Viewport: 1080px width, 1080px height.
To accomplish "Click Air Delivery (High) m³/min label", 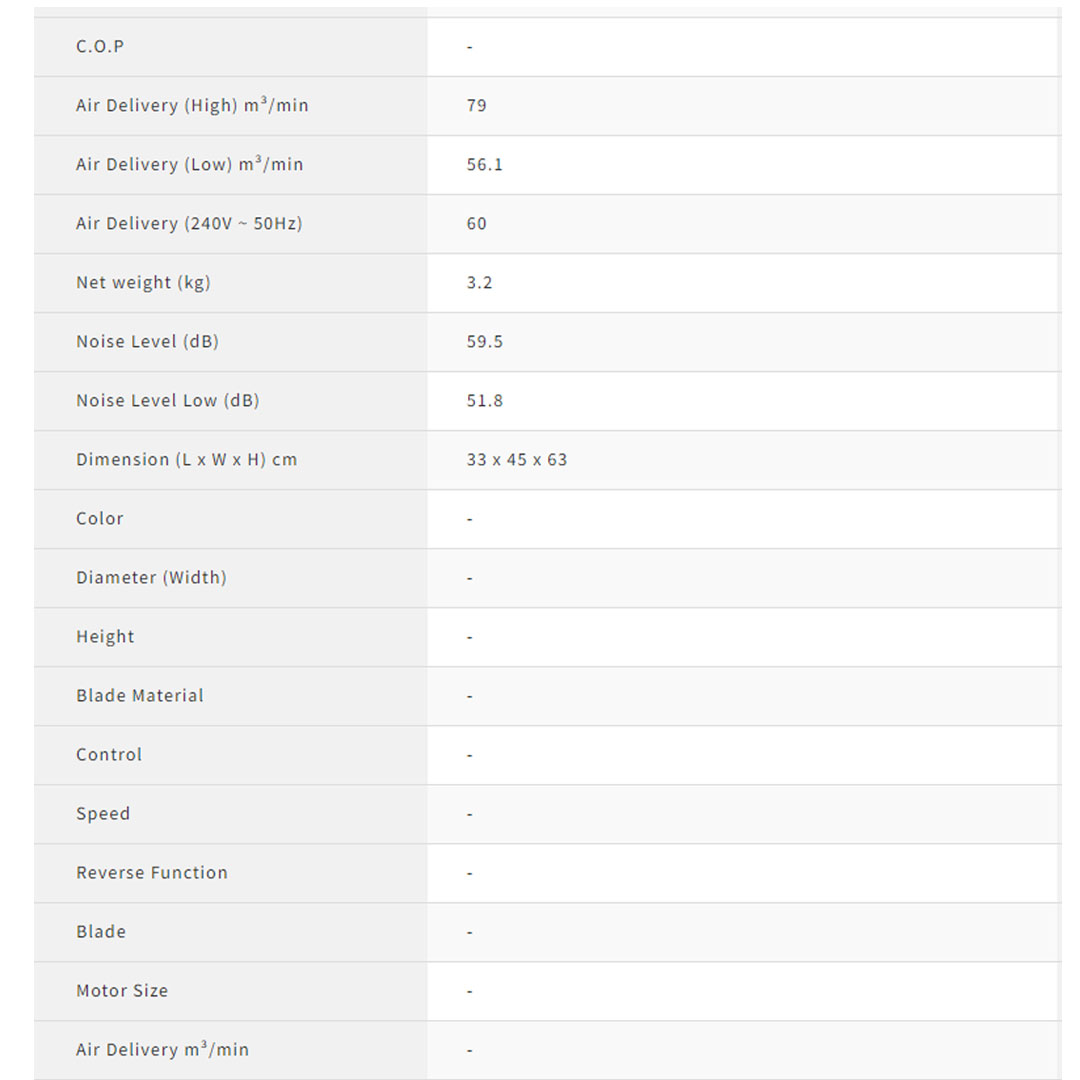I will 192,106.
